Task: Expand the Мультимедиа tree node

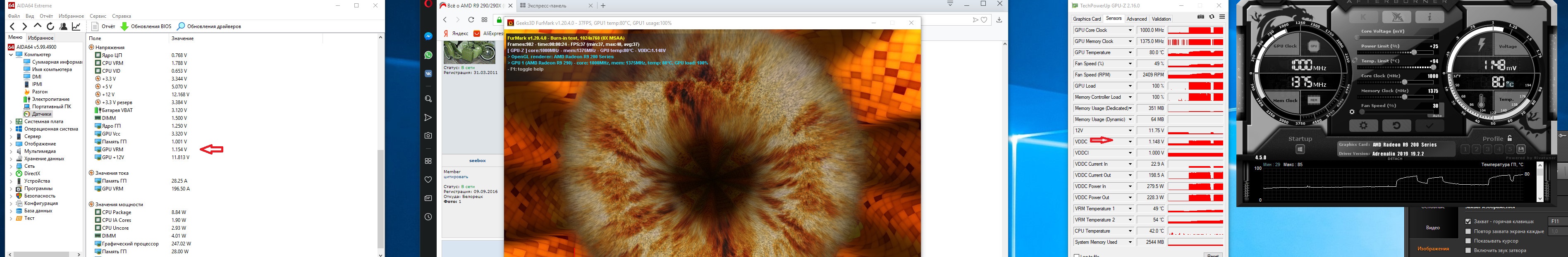Action: [x=11, y=151]
